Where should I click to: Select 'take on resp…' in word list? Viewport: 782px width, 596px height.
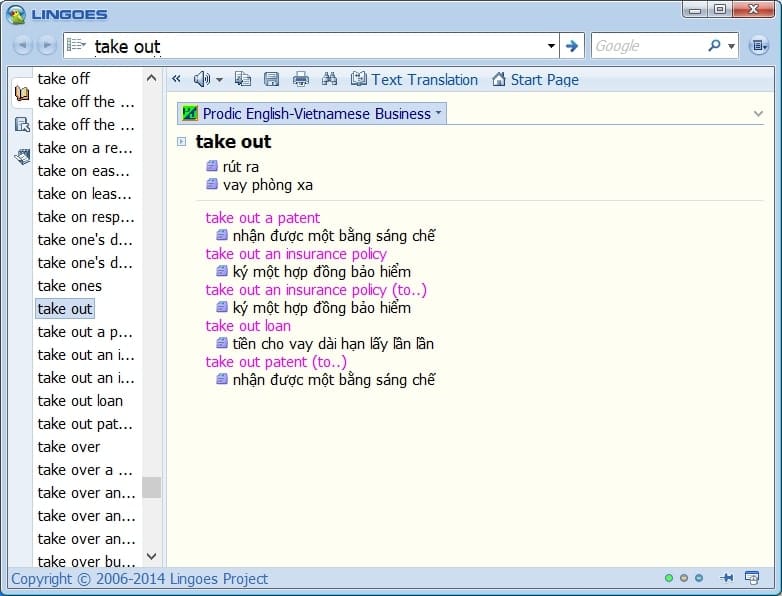point(86,216)
